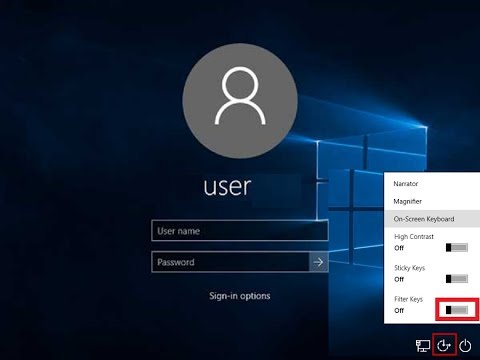Open the Ease of Access icon
Screen dimensions: 480x360
(x=444, y=345)
